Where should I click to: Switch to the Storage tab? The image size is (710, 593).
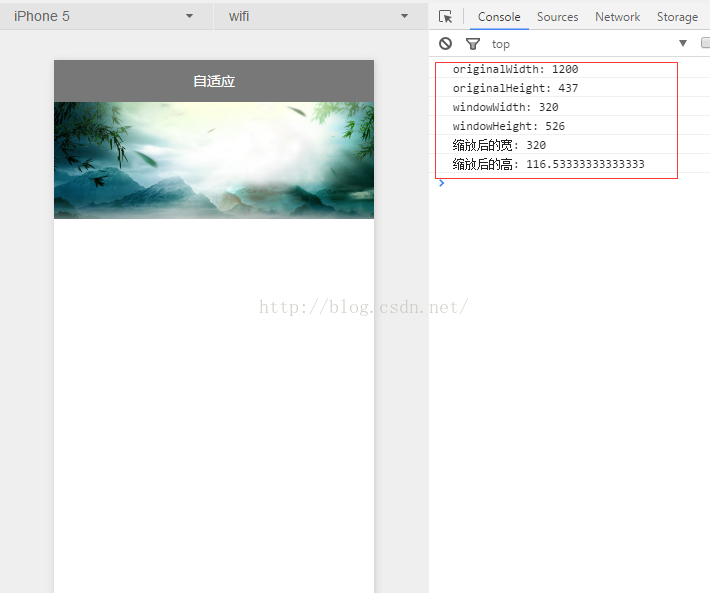pos(677,17)
